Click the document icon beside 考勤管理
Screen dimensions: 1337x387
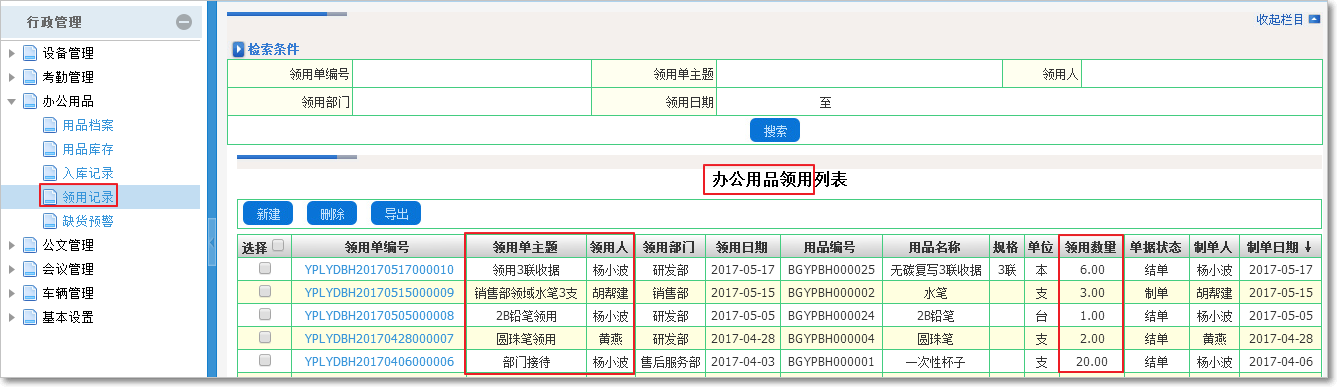click(30, 77)
